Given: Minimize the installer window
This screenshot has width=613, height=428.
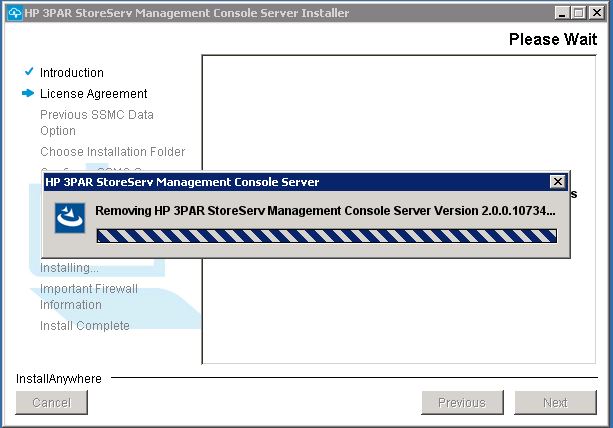Looking at the screenshot, I should pos(562,13).
